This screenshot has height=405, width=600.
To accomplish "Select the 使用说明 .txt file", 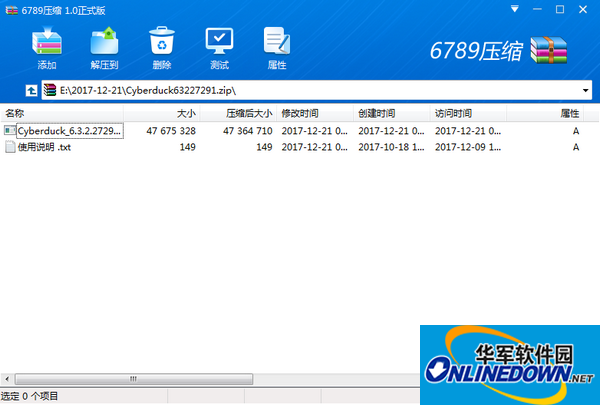I will click(x=44, y=147).
